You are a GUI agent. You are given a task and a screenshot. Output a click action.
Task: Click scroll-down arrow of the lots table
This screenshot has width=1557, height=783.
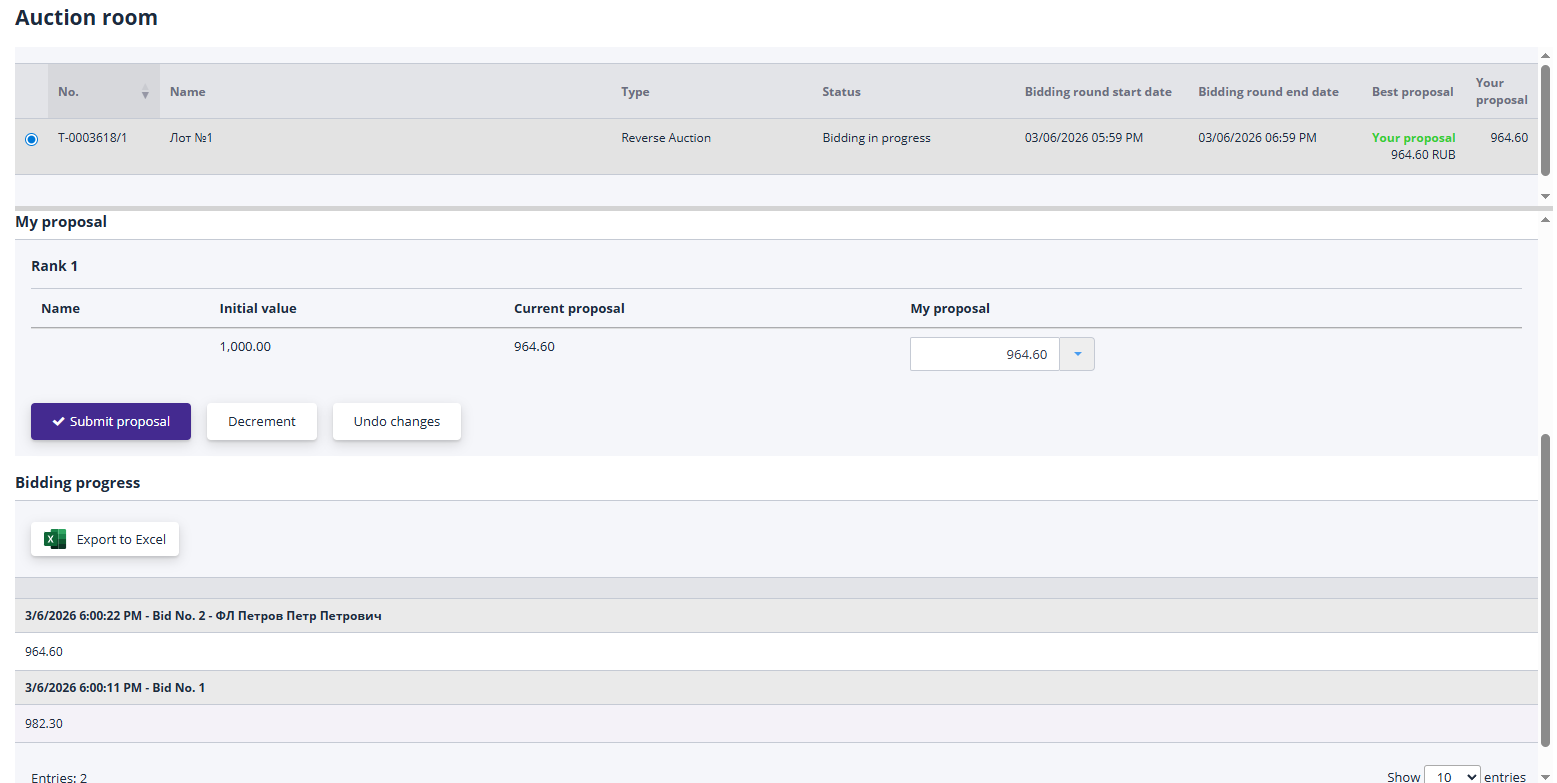(x=1545, y=196)
